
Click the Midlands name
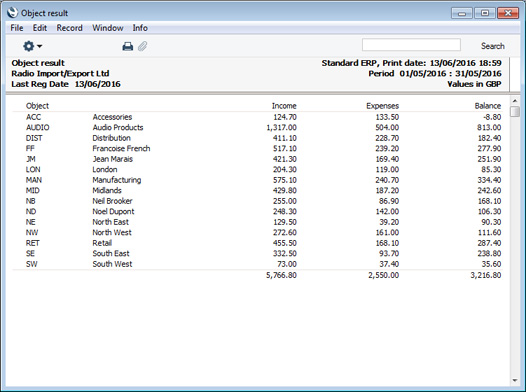[x=107, y=190]
